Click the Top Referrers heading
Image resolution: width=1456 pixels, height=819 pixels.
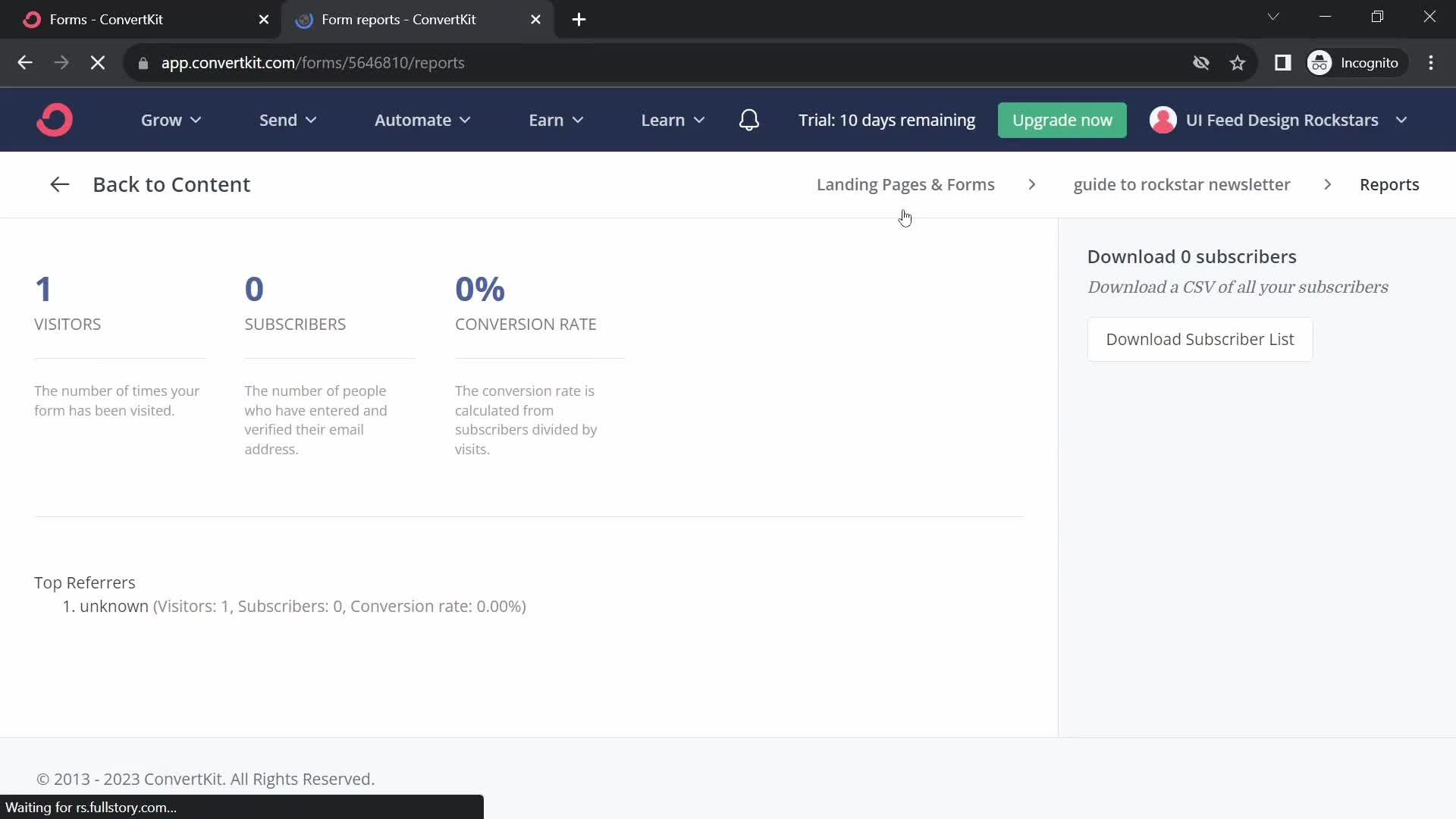click(85, 582)
